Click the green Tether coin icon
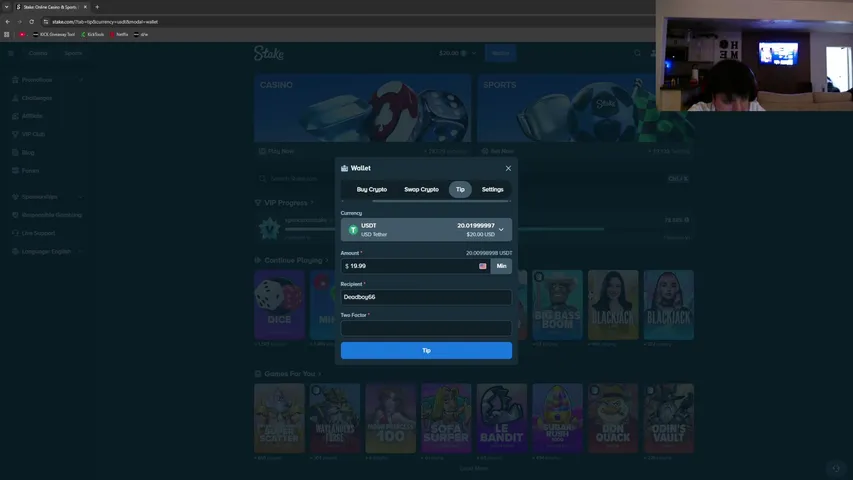853x480 pixels. pyautogui.click(x=353, y=230)
